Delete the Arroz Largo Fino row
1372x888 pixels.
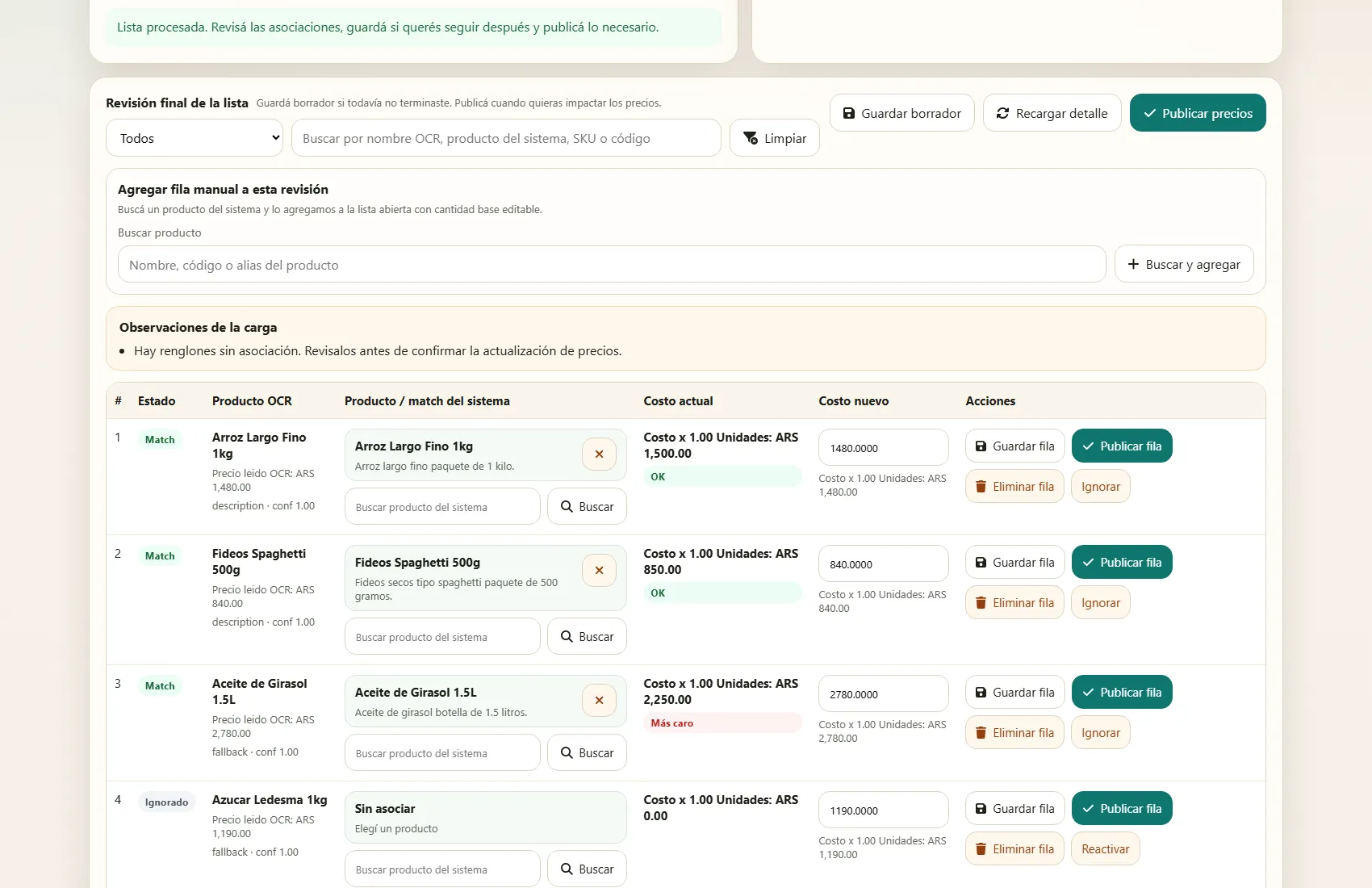tap(1015, 487)
